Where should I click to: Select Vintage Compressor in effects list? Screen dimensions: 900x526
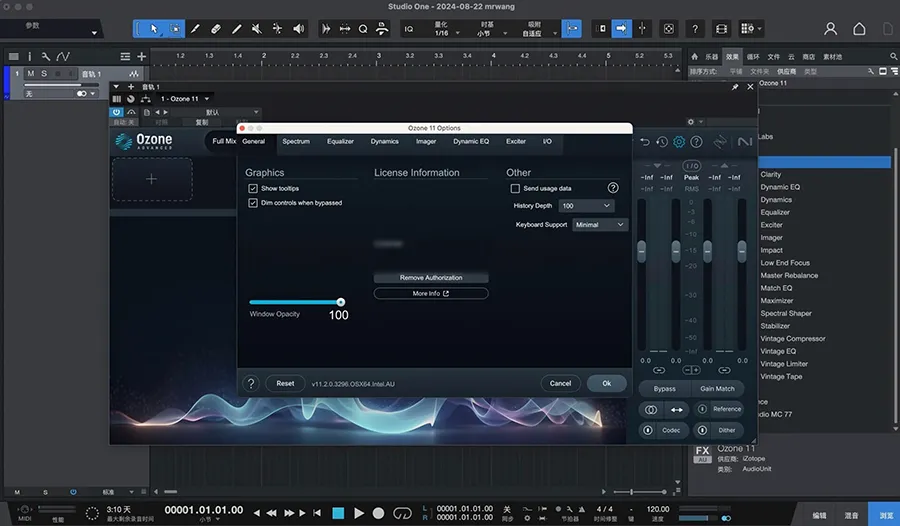pyautogui.click(x=792, y=339)
